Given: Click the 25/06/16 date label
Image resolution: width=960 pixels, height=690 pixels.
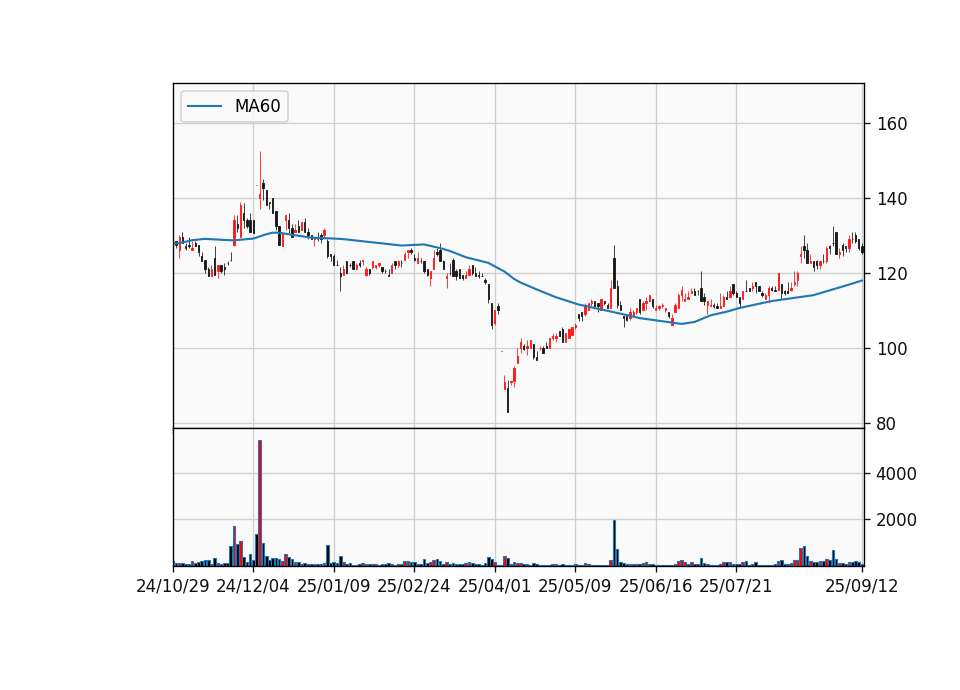Looking at the screenshot, I should (656, 586).
